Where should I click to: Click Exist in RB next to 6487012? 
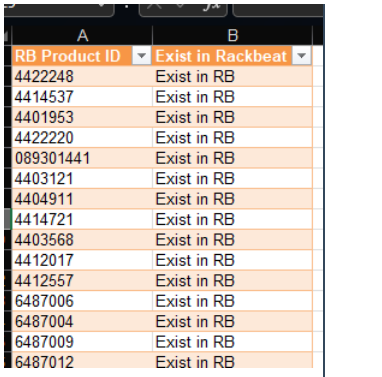pyautogui.click(x=232, y=360)
